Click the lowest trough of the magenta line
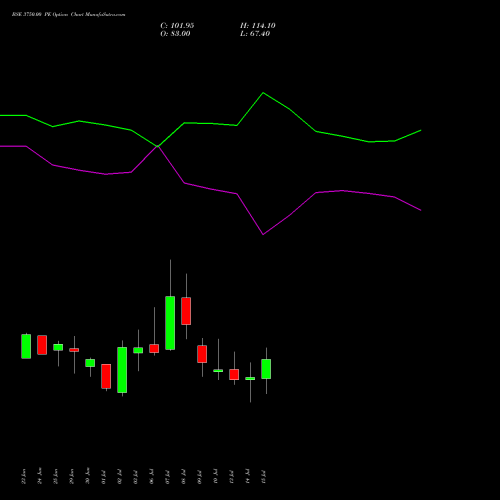Screen dimensions: 500x500 [263, 235]
